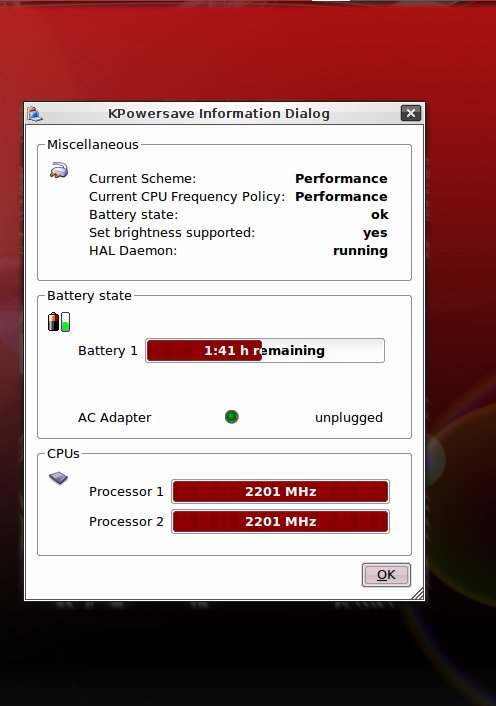This screenshot has height=706, width=496.
Task: Click the Battery 1 label
Action: pos(108,350)
